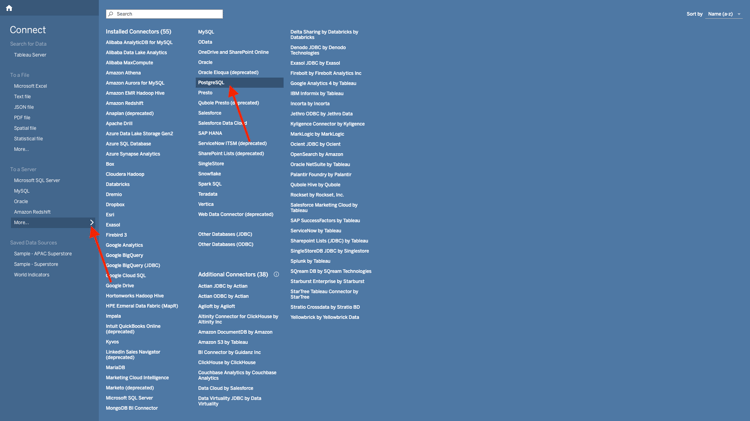
Task: Choose Data Cloud by Salesforce
Action: (x=226, y=388)
